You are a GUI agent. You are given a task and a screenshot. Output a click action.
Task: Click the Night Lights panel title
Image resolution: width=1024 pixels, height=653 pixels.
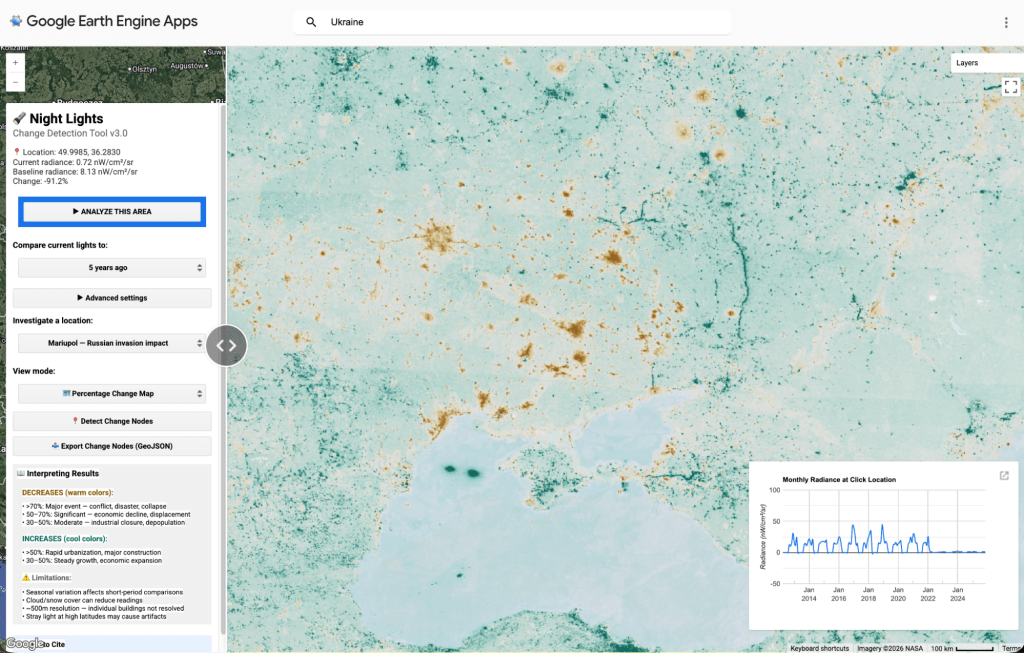[58, 118]
